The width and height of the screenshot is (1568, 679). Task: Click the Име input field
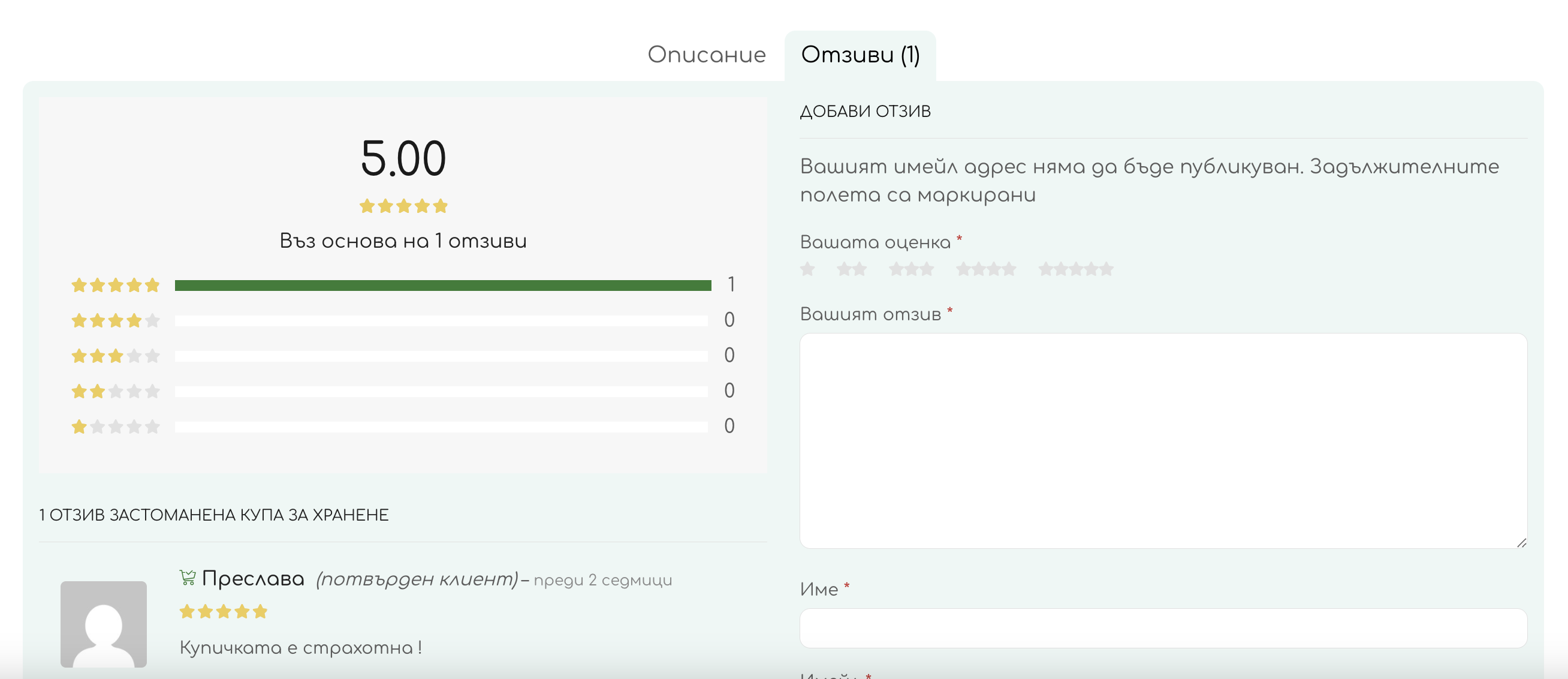tap(1163, 628)
